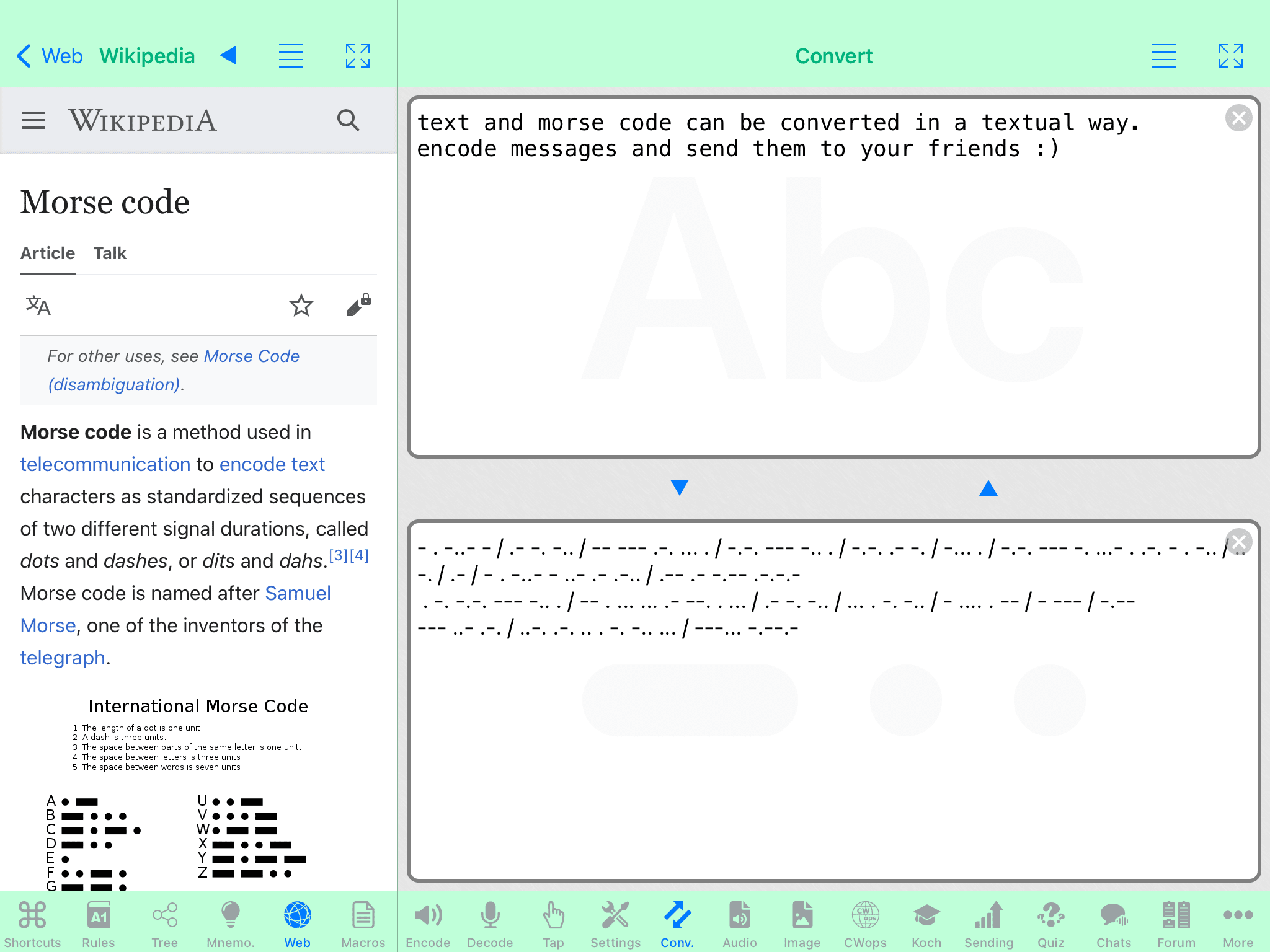Open the CWops tab
Image resolution: width=1270 pixels, height=952 pixels.
[x=865, y=924]
